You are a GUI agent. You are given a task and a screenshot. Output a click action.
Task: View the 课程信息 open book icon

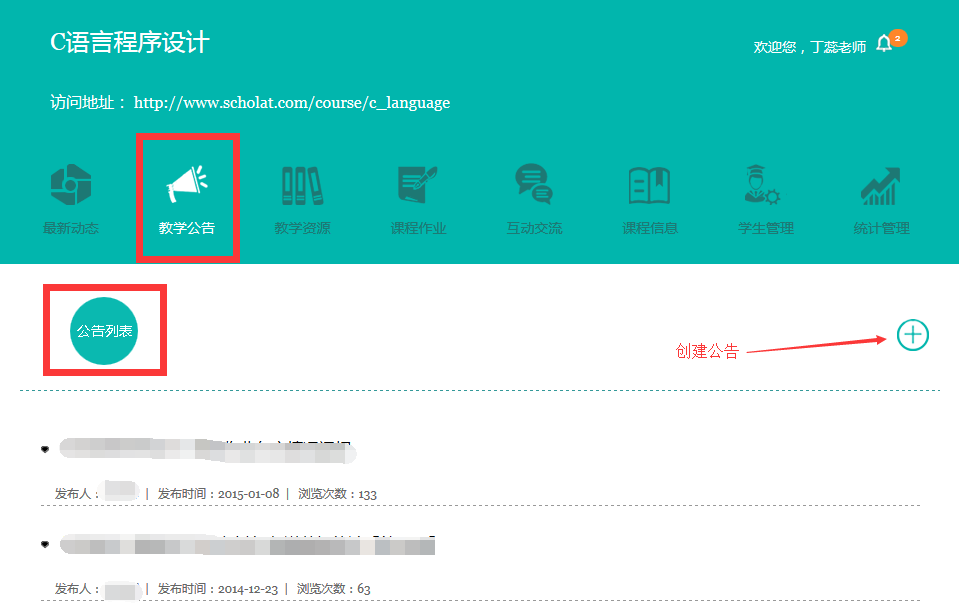pos(649,186)
